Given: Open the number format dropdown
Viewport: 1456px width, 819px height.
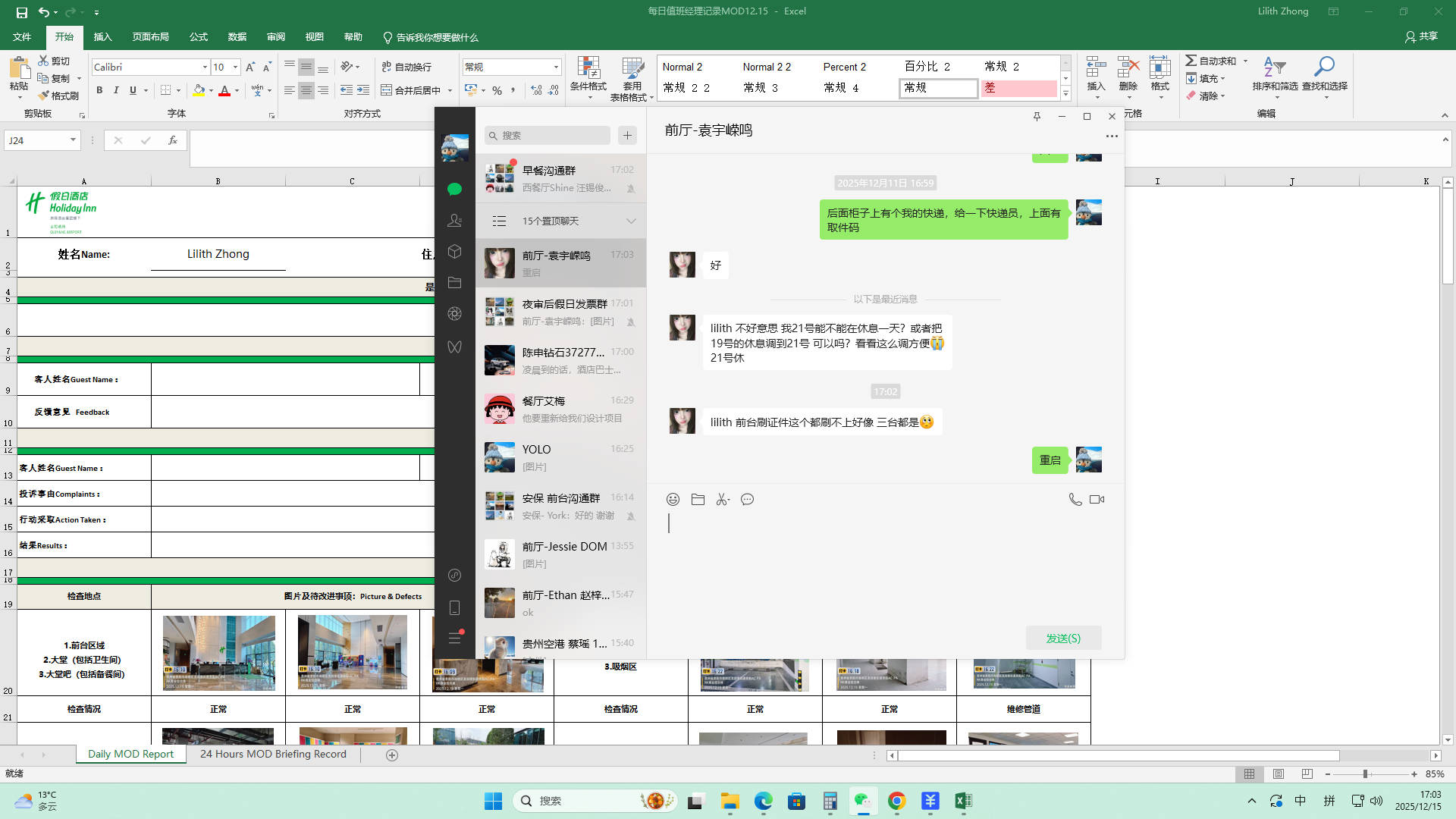Looking at the screenshot, I should (x=556, y=67).
